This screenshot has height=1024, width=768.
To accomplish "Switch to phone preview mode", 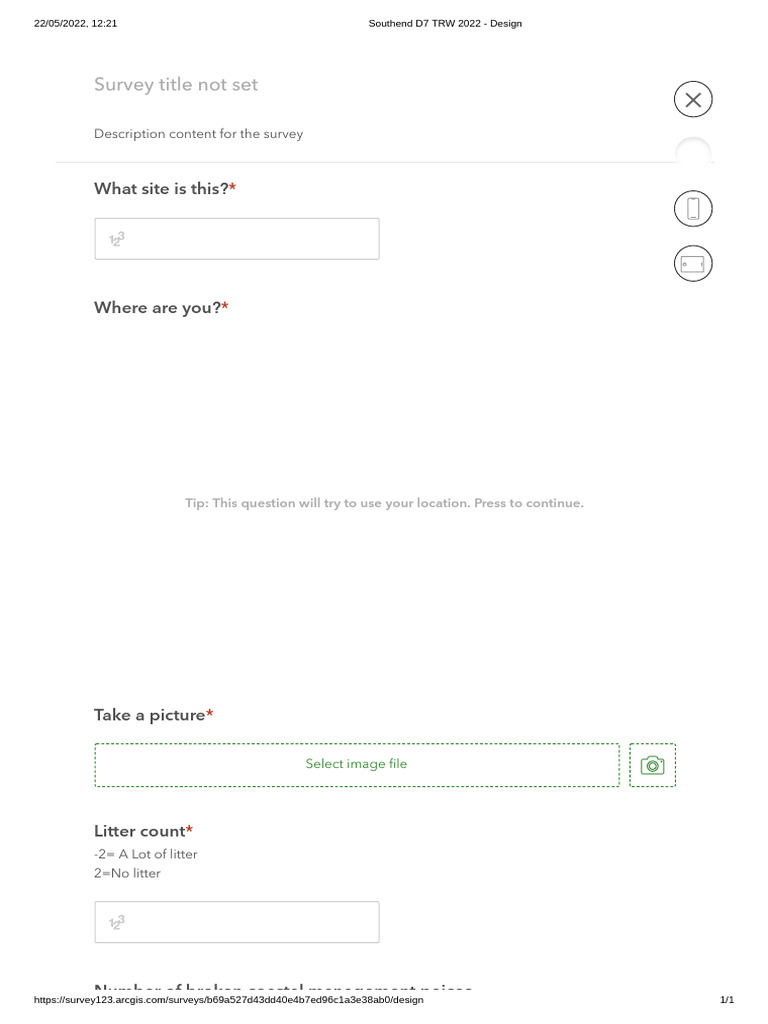I will click(x=693, y=209).
